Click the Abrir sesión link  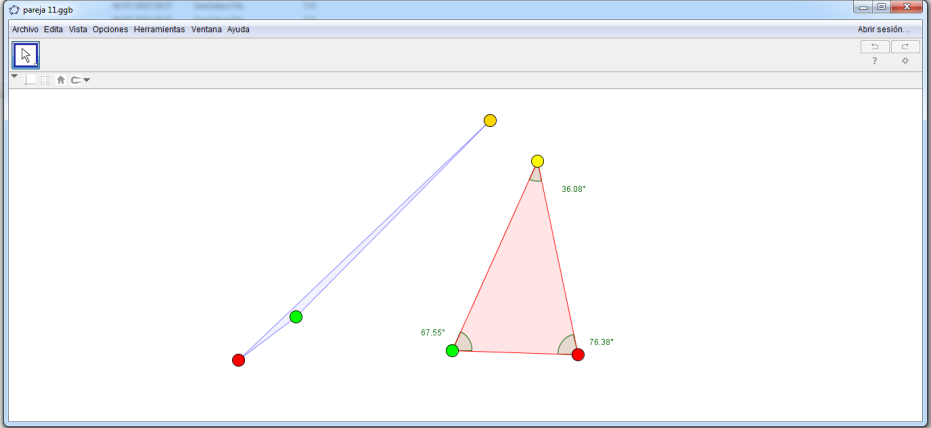(x=883, y=29)
